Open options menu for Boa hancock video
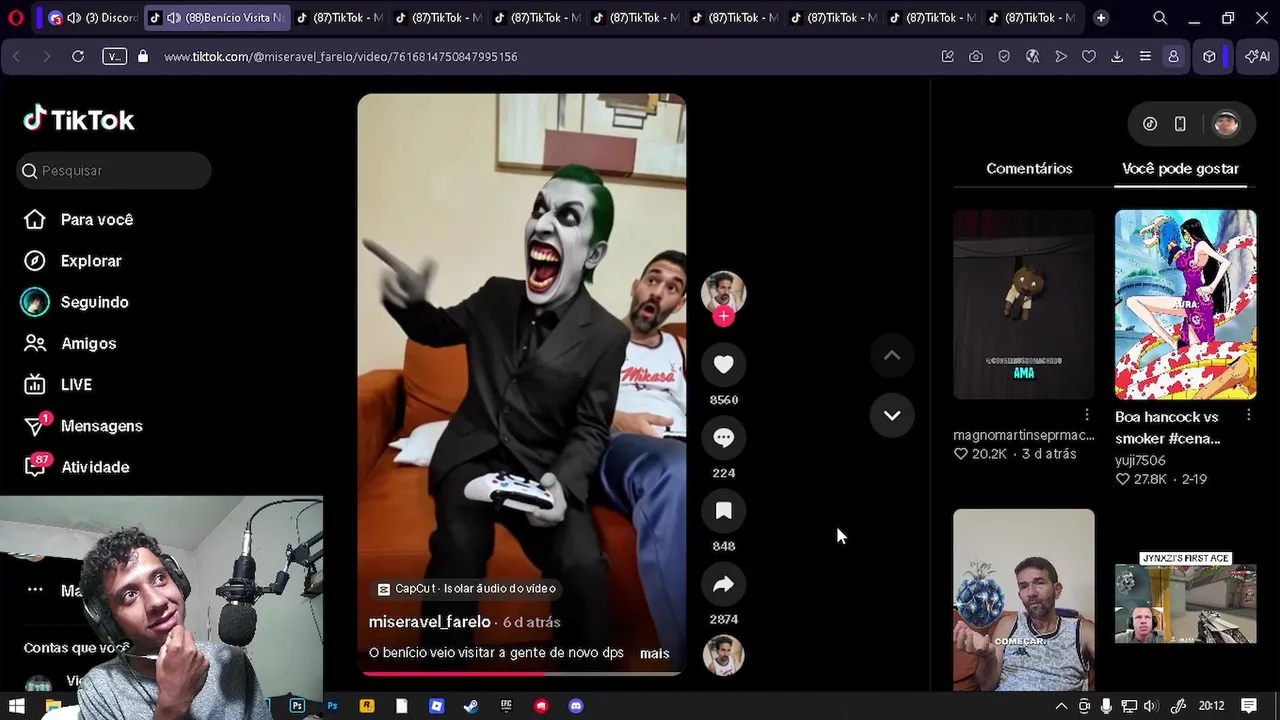This screenshot has width=1280, height=720. pyautogui.click(x=1249, y=414)
